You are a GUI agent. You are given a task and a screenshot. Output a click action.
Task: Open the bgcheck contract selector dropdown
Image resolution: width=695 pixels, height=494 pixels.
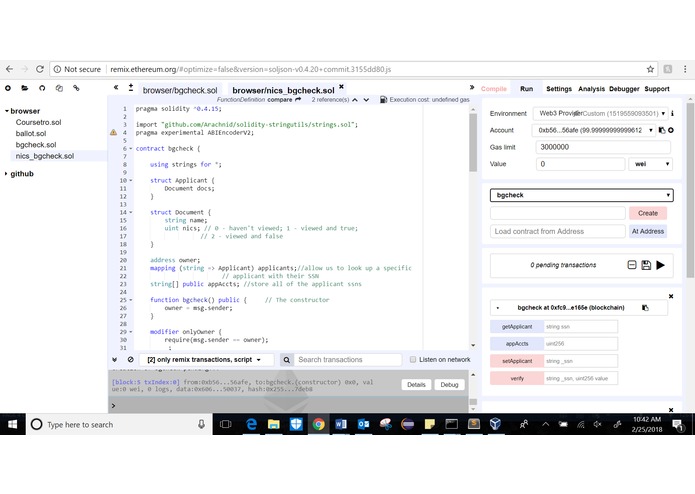pyautogui.click(x=582, y=195)
